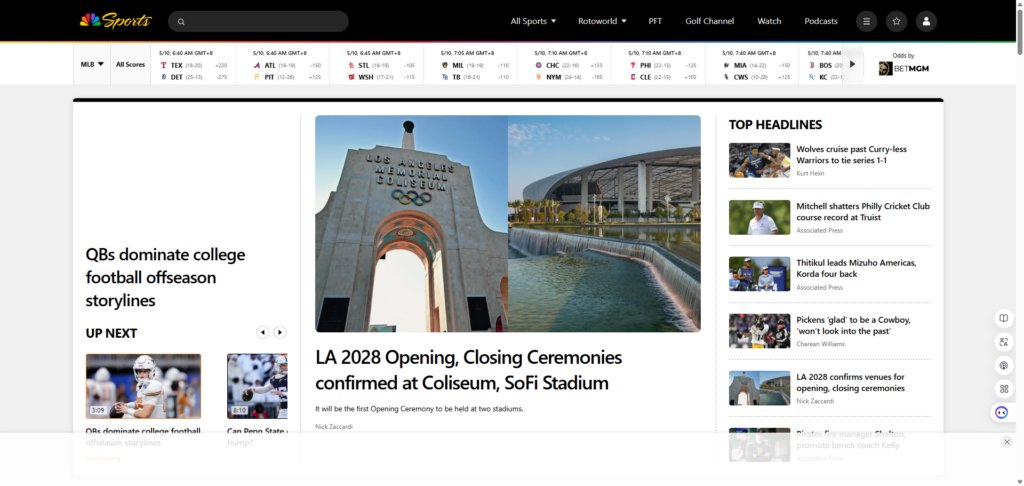The height and width of the screenshot is (486, 1024).
Task: Click Wolves-Warriors story thumbnail
Action: pos(760,161)
